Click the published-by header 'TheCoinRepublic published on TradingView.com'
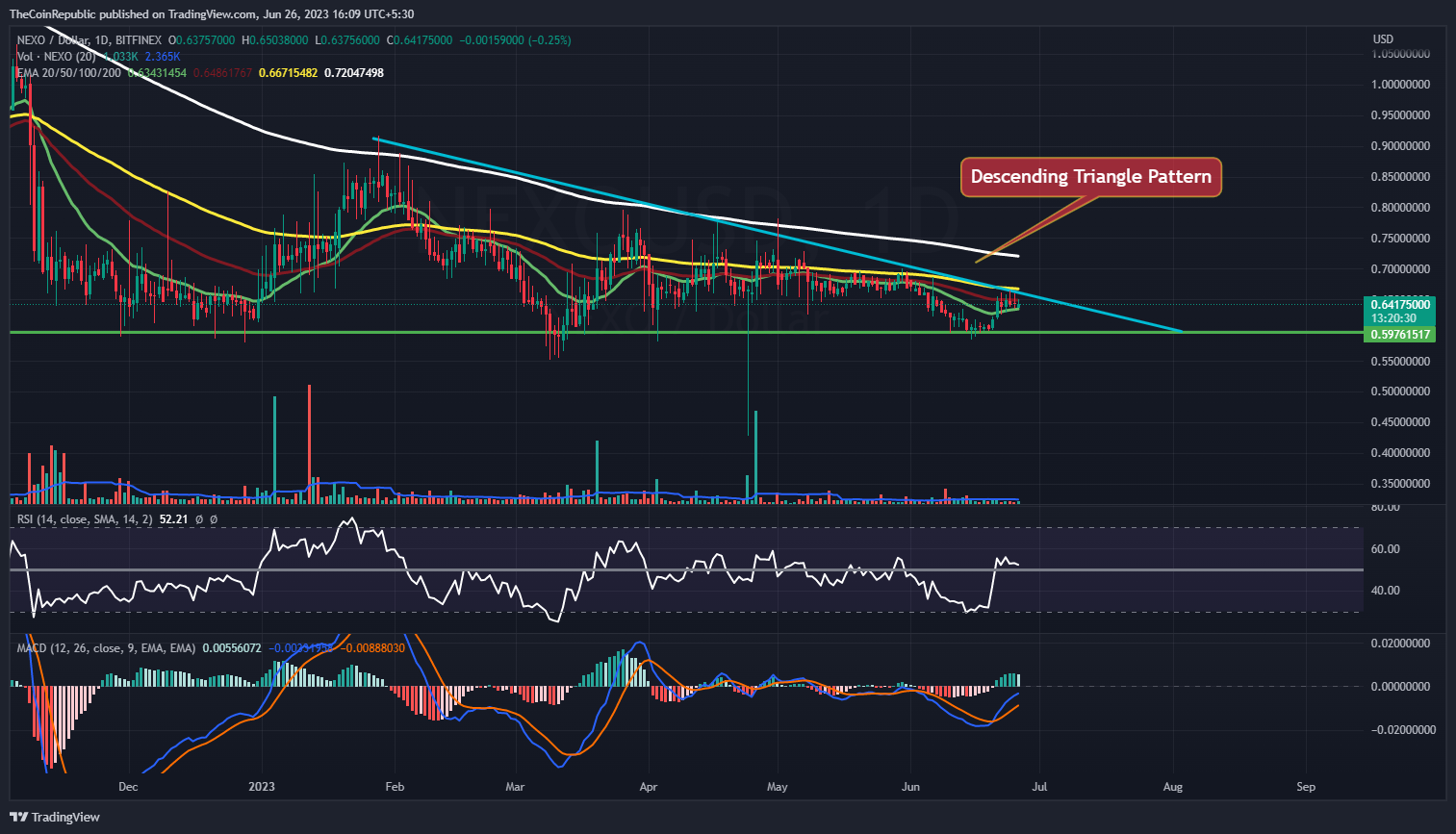 (x=134, y=14)
